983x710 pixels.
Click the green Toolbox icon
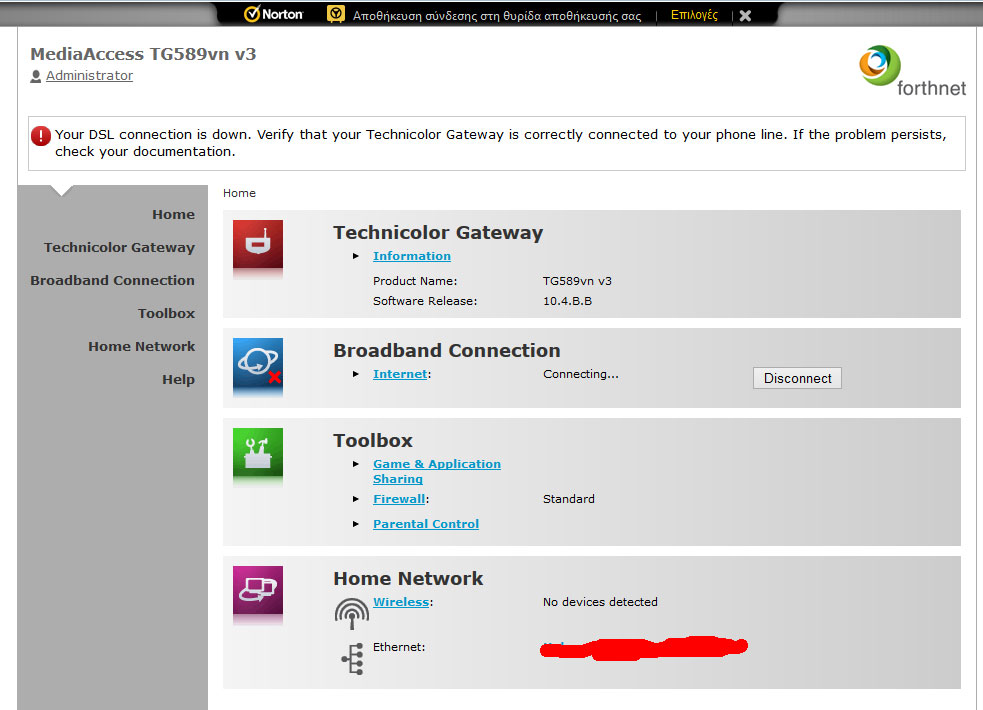click(258, 452)
